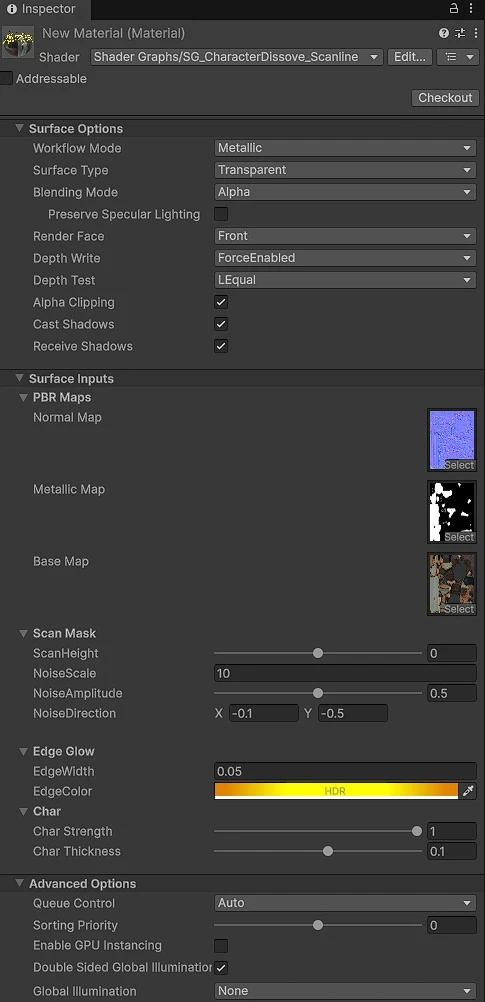The height and width of the screenshot is (1002, 485).
Task: Click the NoiseAmplitude slider handle
Action: click(318, 693)
